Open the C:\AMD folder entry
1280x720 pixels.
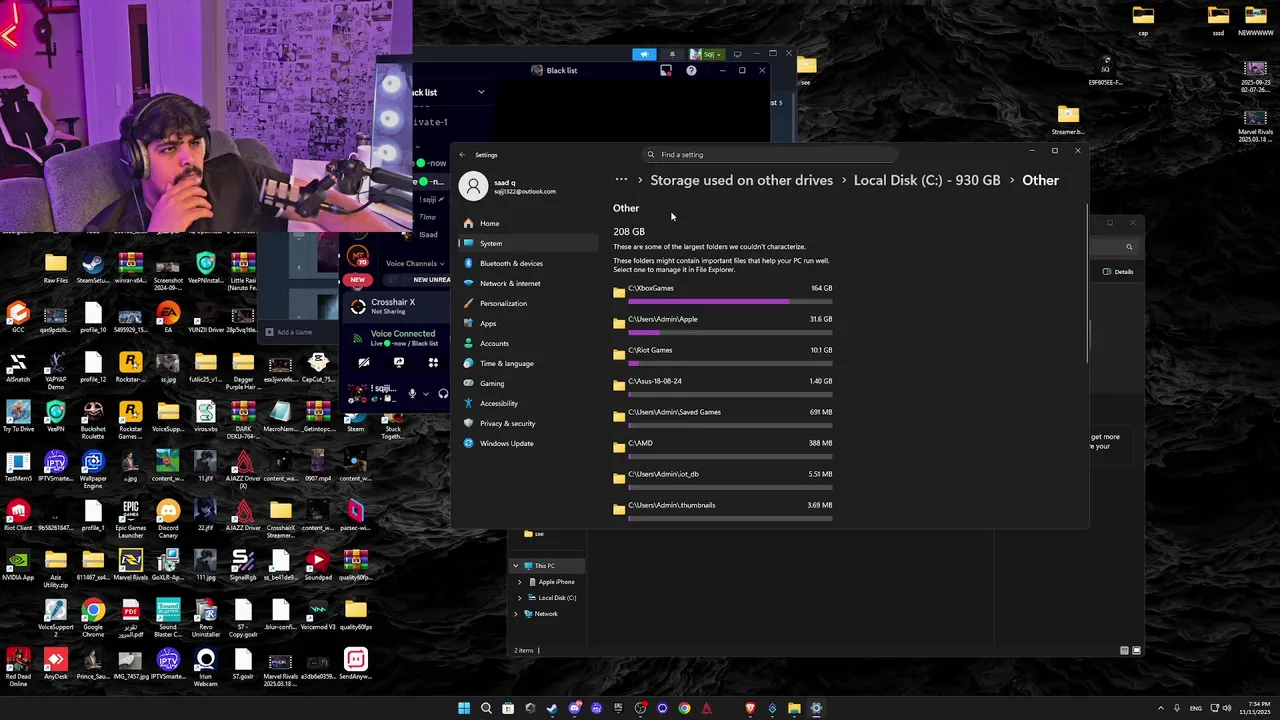(723, 447)
